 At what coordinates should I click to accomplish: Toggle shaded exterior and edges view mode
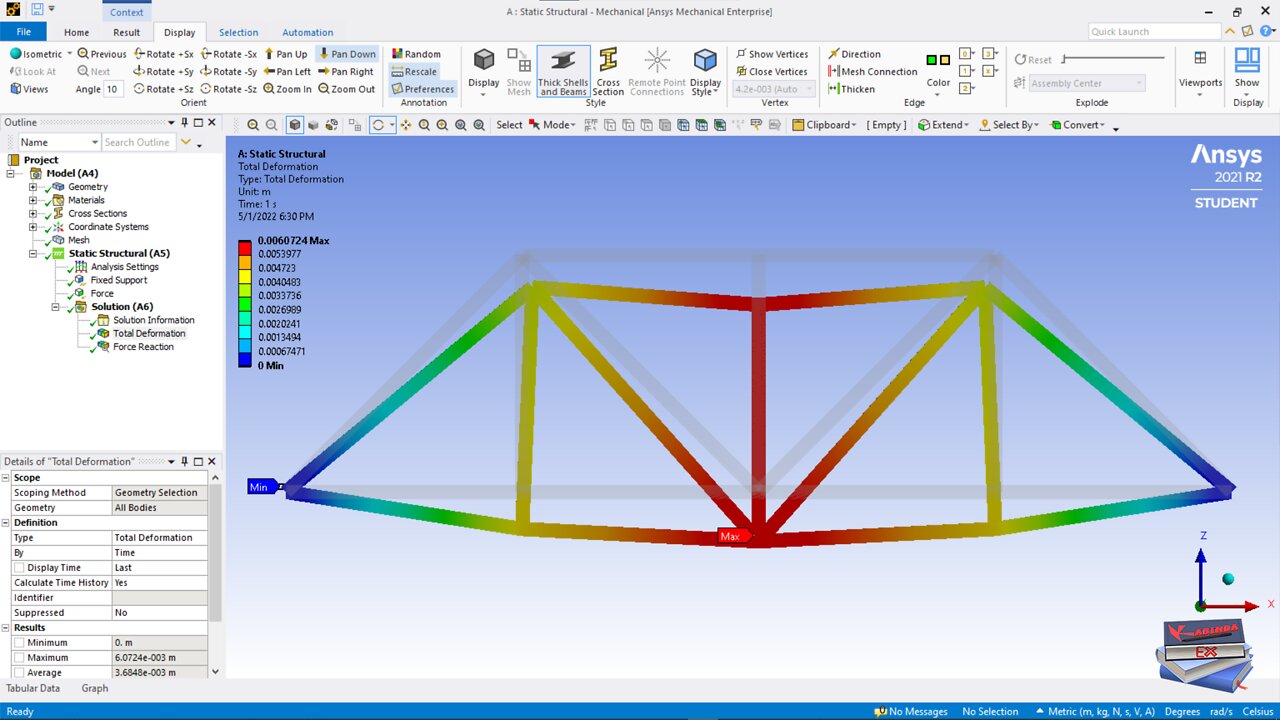(295, 125)
